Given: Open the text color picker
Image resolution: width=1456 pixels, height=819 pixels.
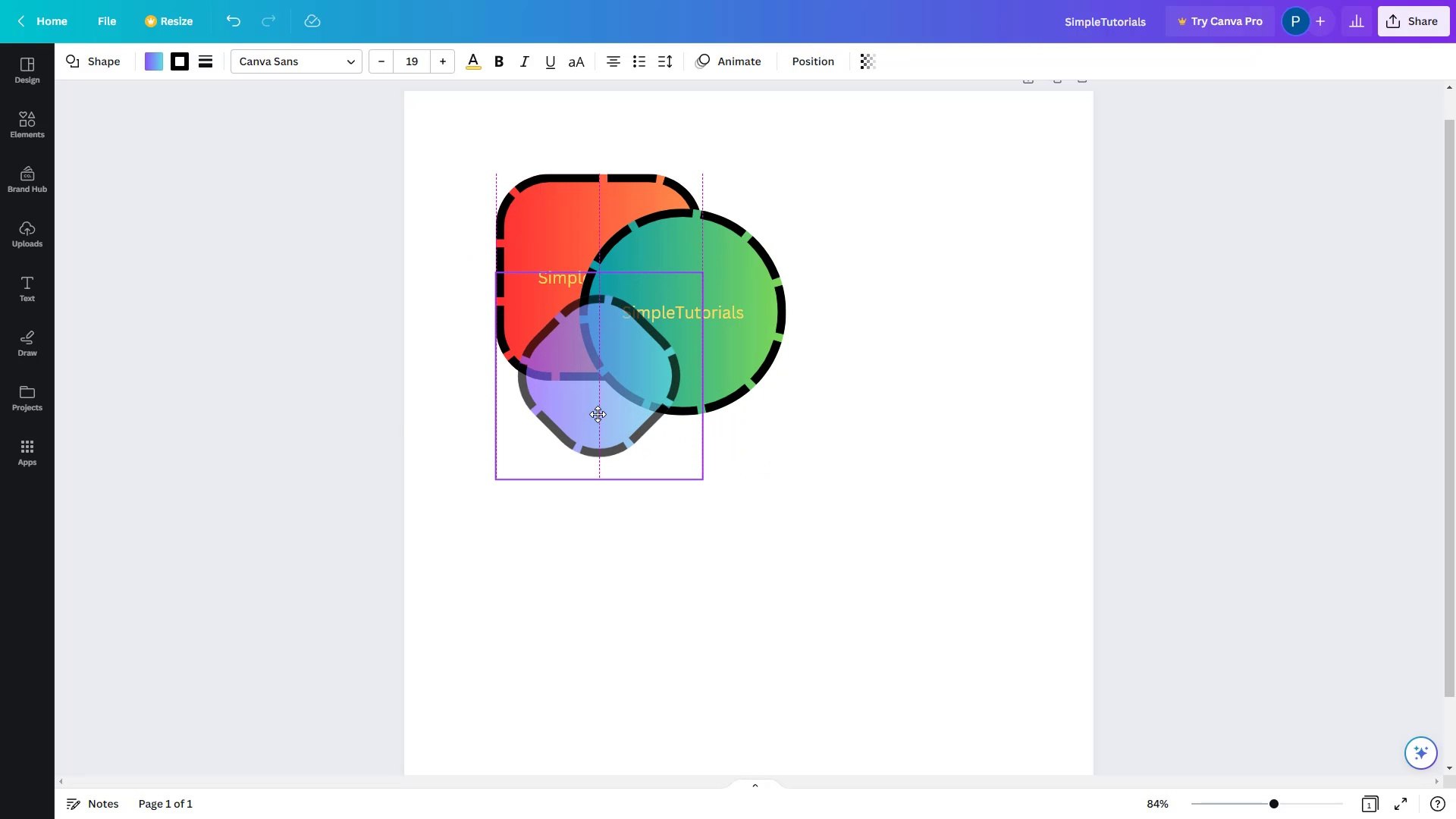Looking at the screenshot, I should pos(472,61).
